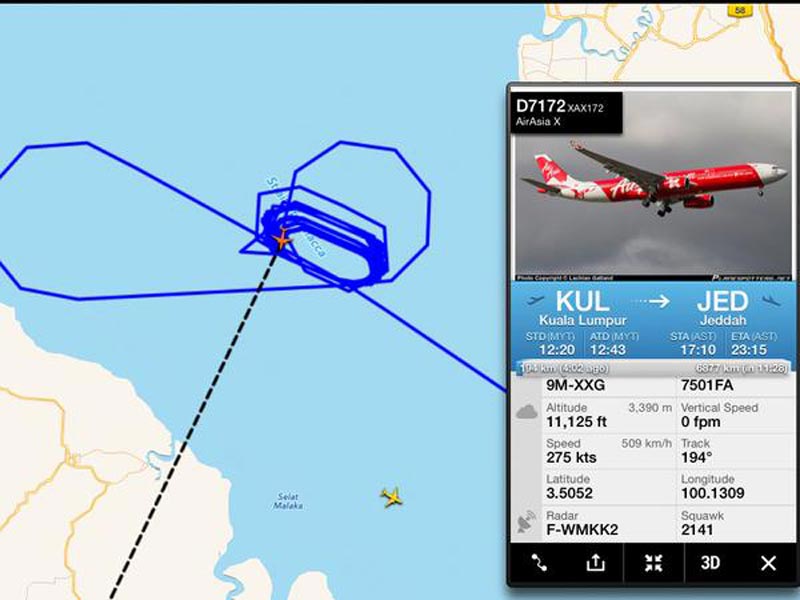Open the share icon in flight panel
Viewport: 800px width, 600px height.
click(595, 563)
